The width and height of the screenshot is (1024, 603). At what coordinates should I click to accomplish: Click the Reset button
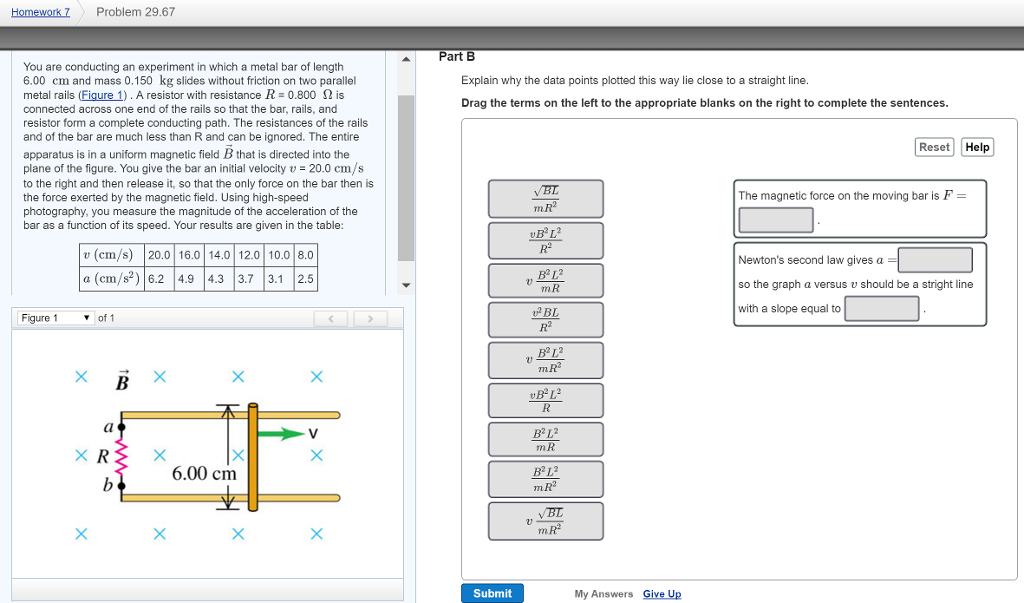[934, 147]
